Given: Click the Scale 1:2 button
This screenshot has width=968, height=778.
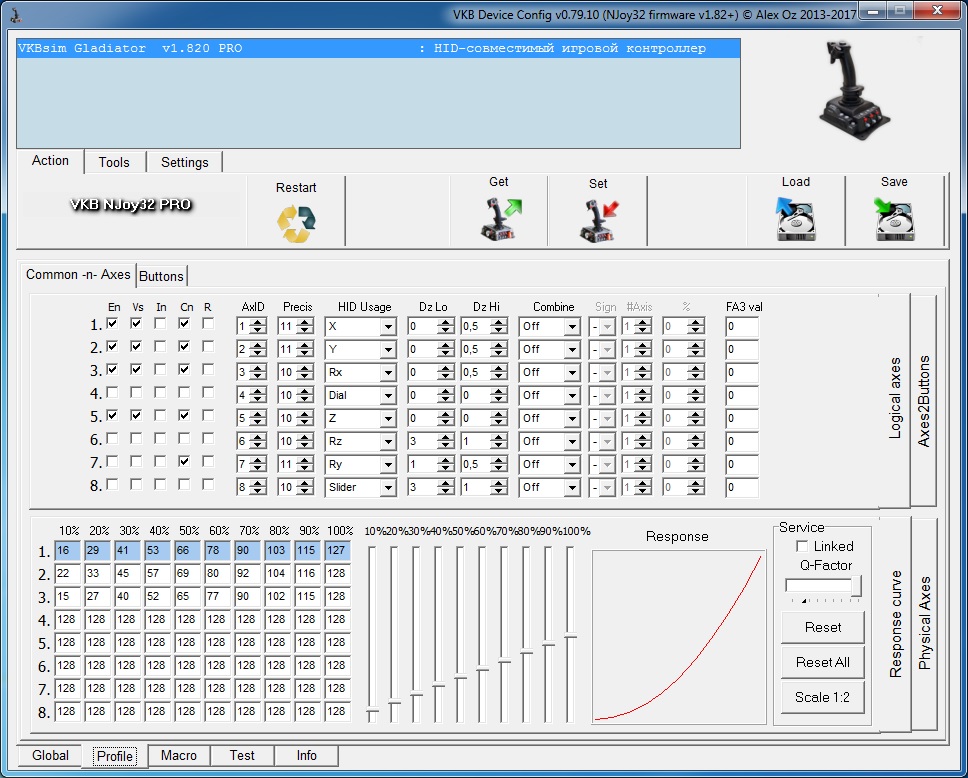Looking at the screenshot, I should click(x=823, y=697).
